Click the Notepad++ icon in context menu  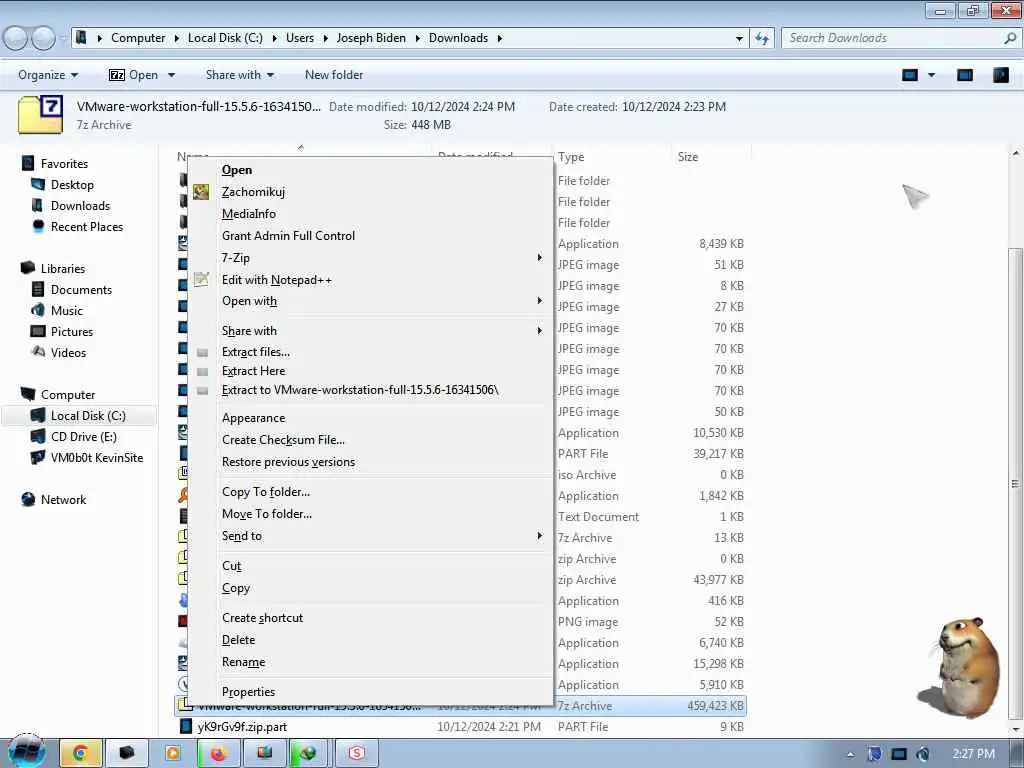point(201,280)
